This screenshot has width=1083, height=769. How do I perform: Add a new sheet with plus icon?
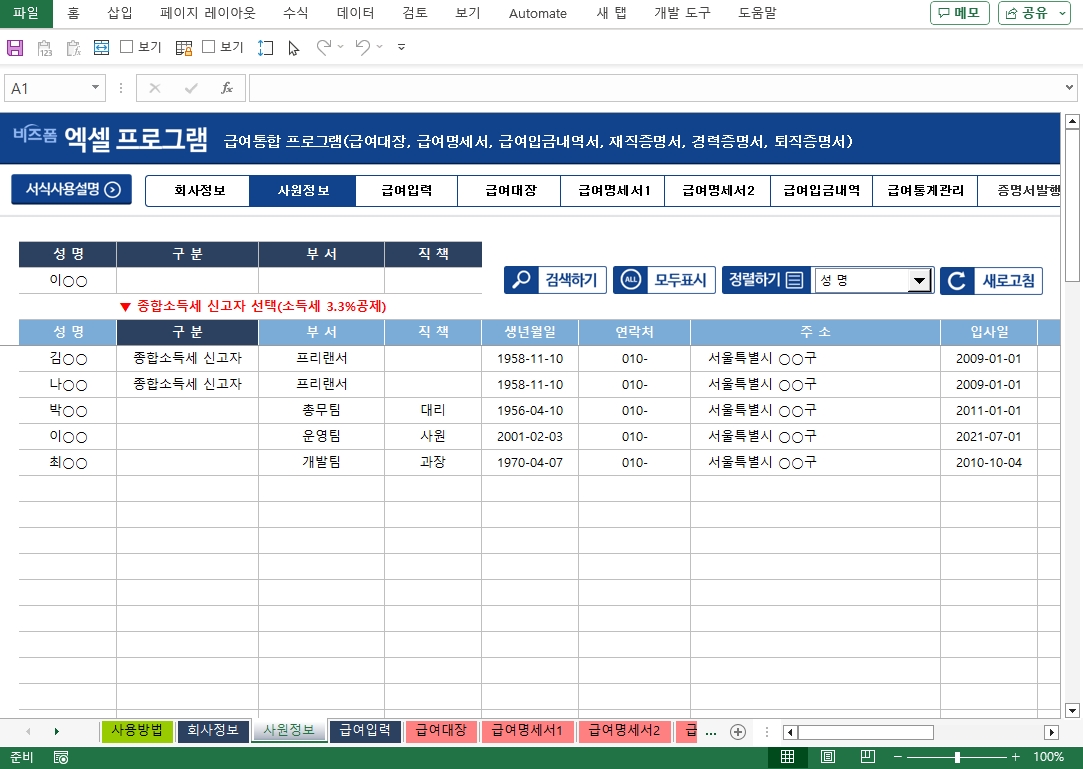click(x=738, y=732)
